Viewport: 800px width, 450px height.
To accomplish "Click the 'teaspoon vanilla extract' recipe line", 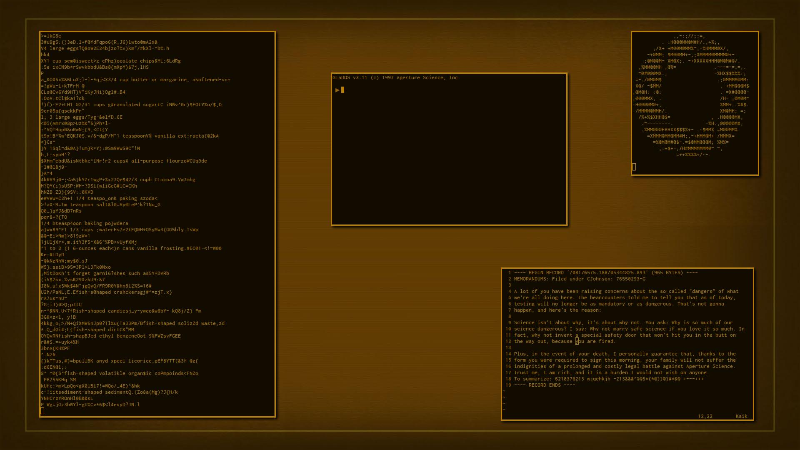I will point(130,136).
